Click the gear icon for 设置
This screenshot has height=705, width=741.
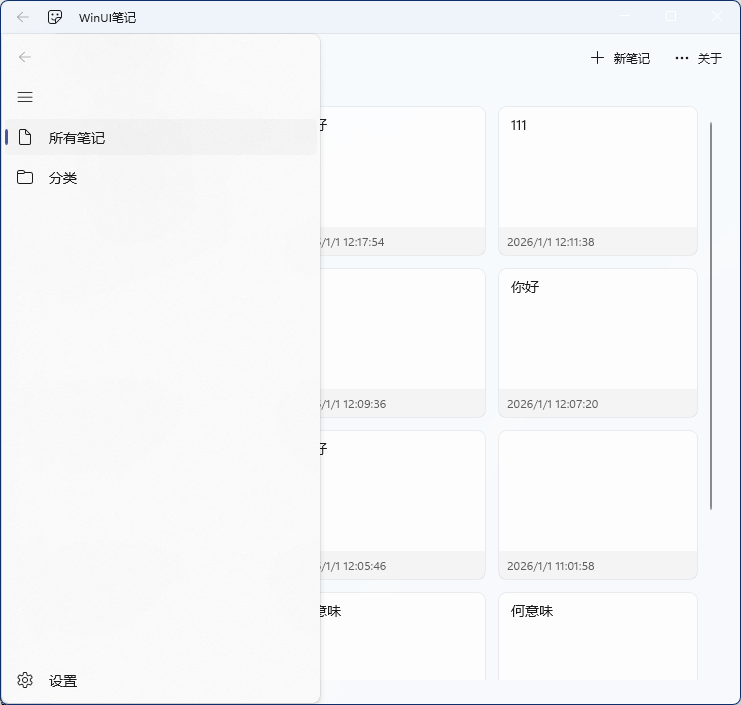click(25, 681)
